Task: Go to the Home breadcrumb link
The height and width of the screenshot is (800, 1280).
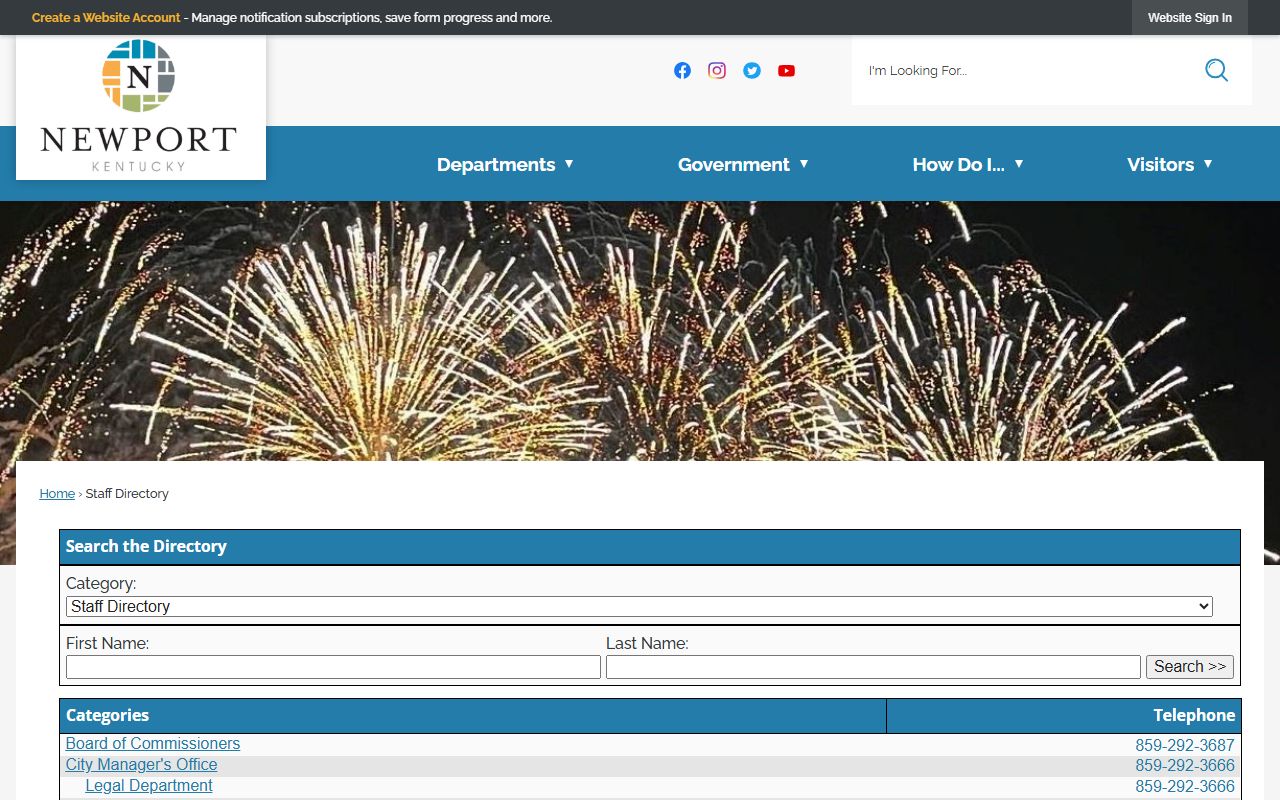Action: [x=57, y=494]
